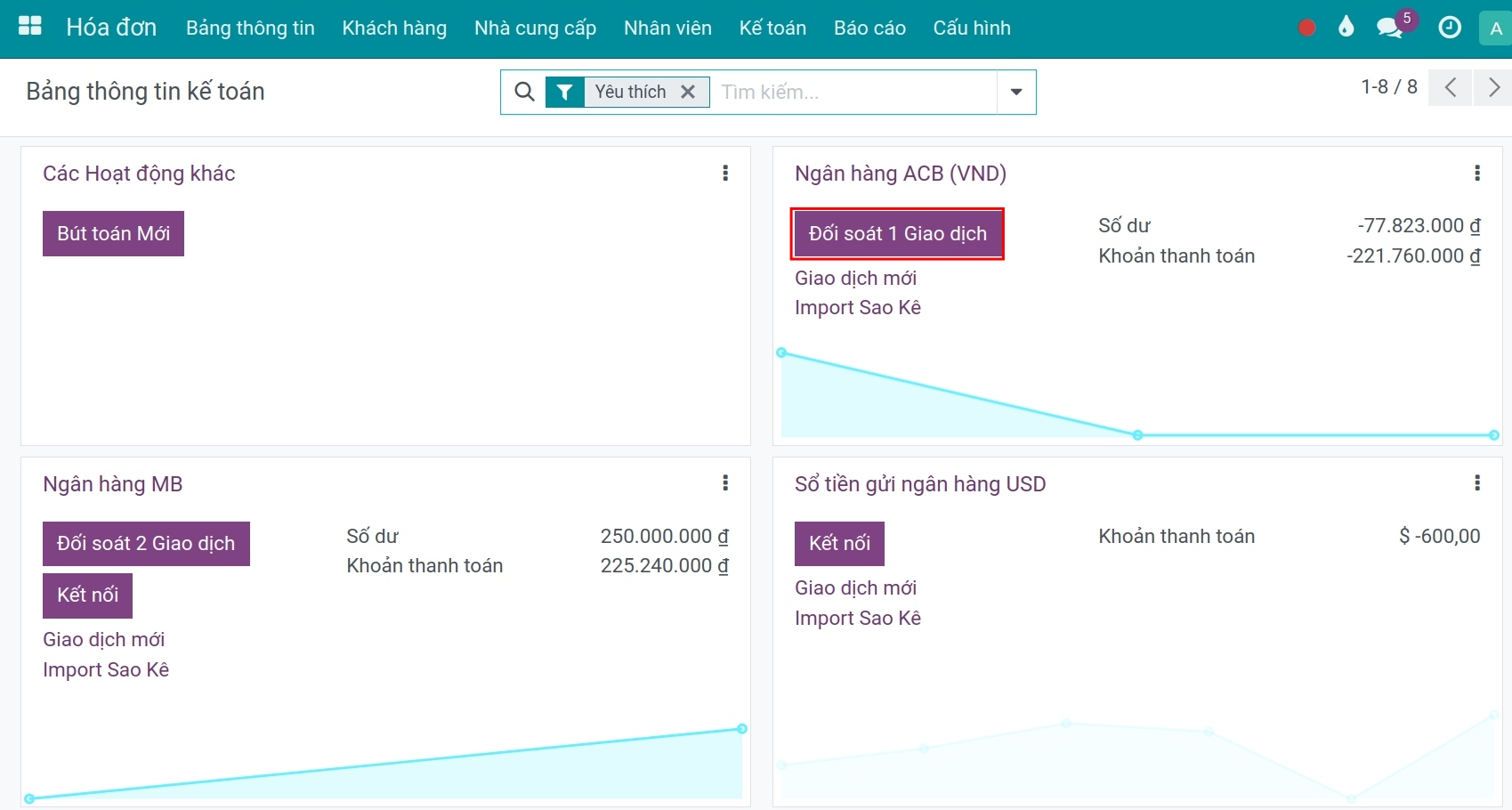
Task: Open the Báo cáo menu
Action: coord(869,28)
